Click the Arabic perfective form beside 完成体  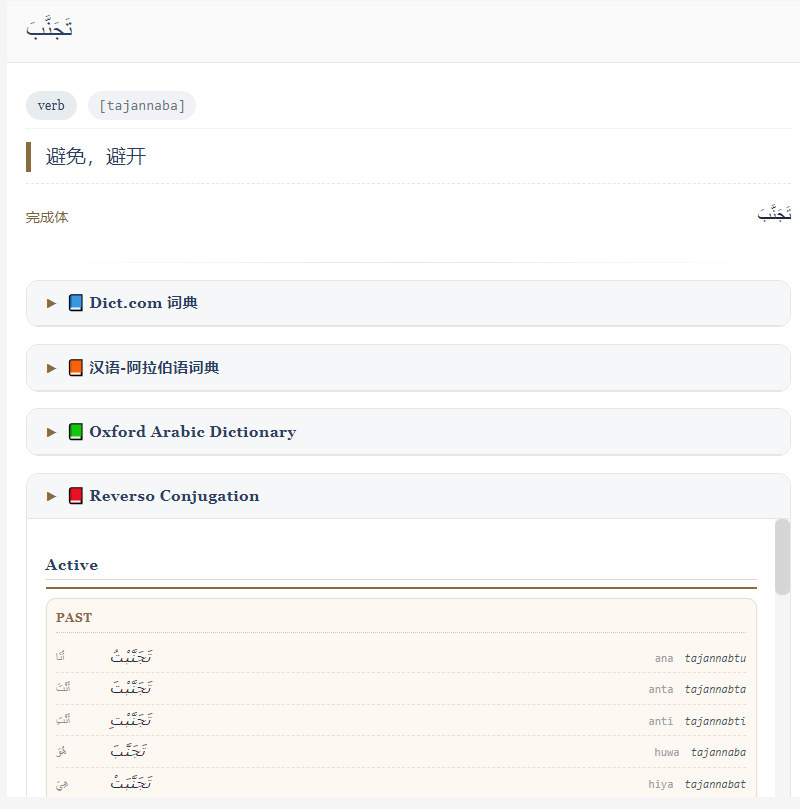click(x=774, y=213)
